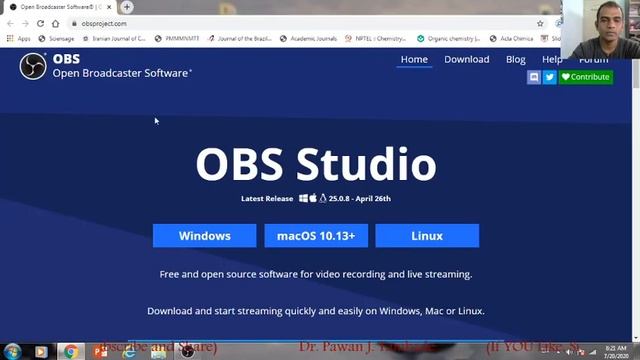Click the '25.0.8 - April 26th' release text
Screen dimensions: 640x360
pyautogui.click(x=360, y=199)
